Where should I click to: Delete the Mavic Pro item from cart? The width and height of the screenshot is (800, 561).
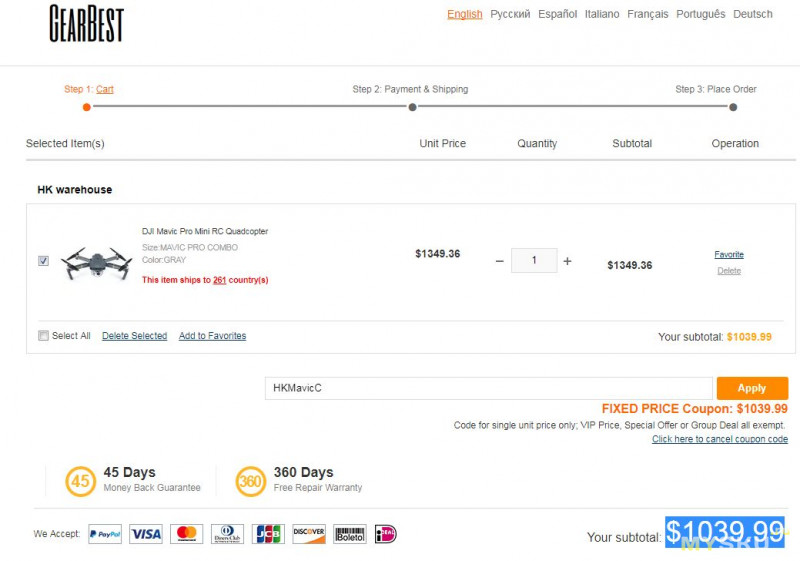point(729,271)
